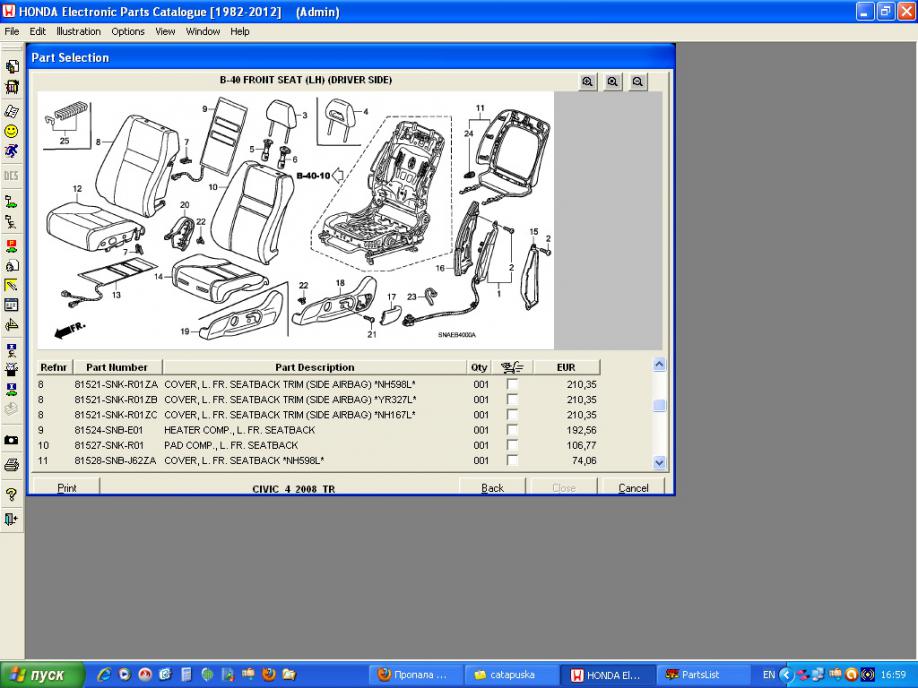This screenshot has height=688, width=918.
Task: Tick the checkbox for PAD COMP. row
Action: point(512,445)
